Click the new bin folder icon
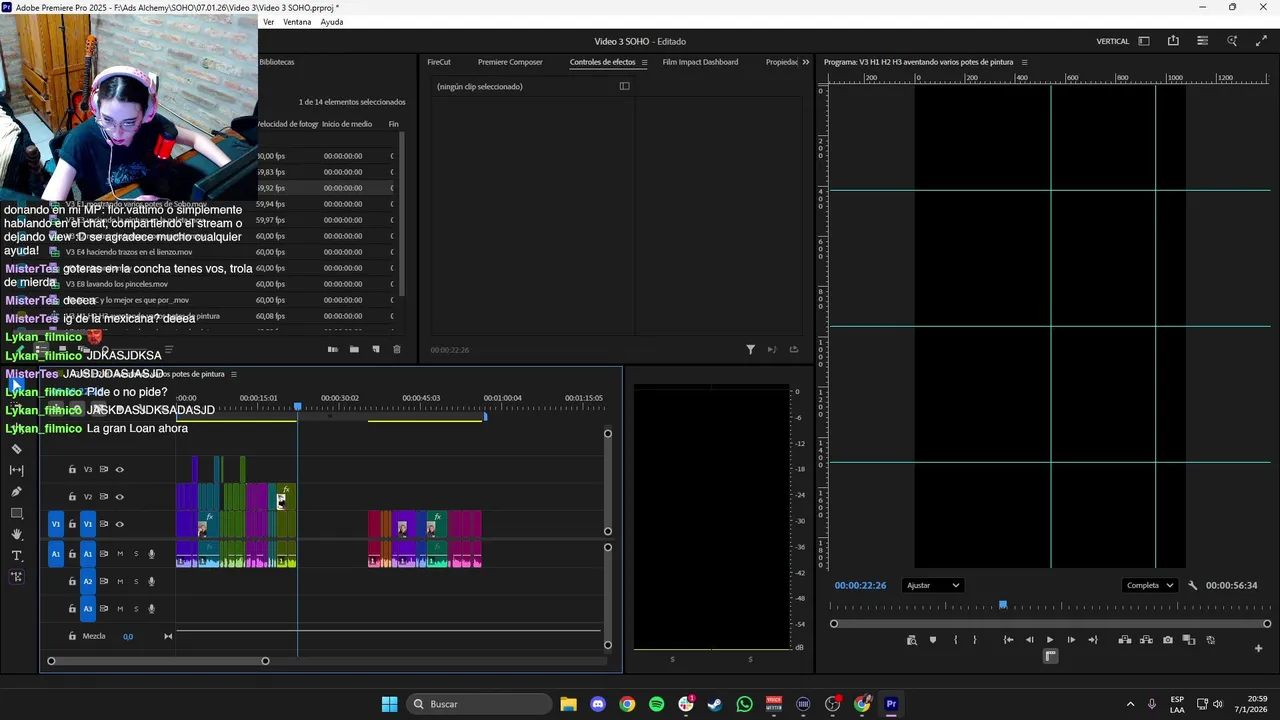Image resolution: width=1280 pixels, height=720 pixels. (x=354, y=349)
